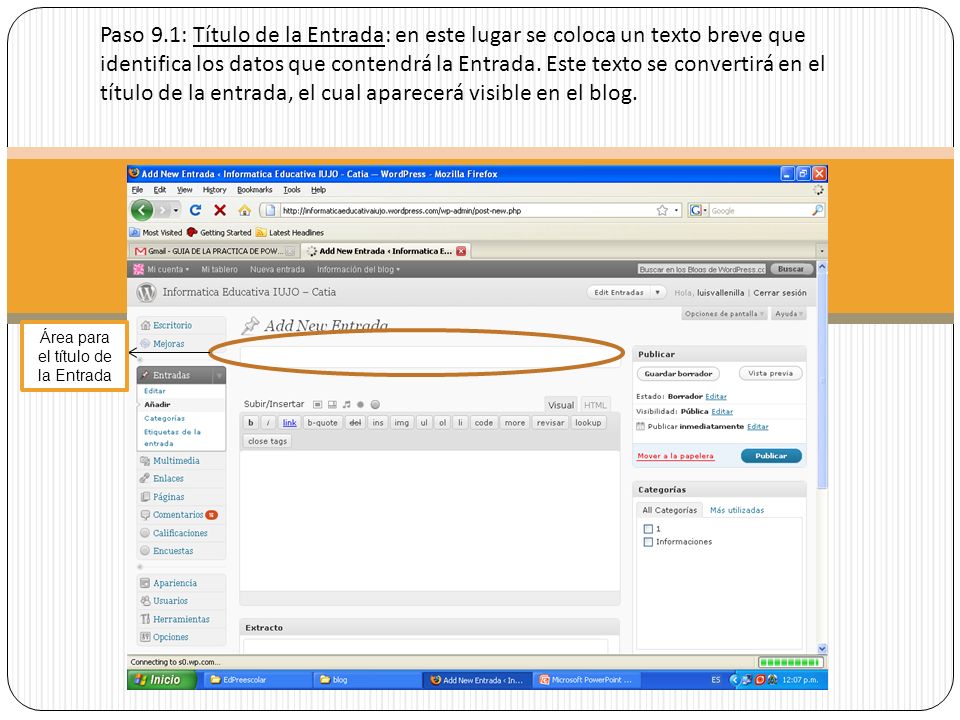Viewport: 960px width, 720px height.
Task: Click the Windows Inicio start button
Action: pyautogui.click(x=162, y=680)
